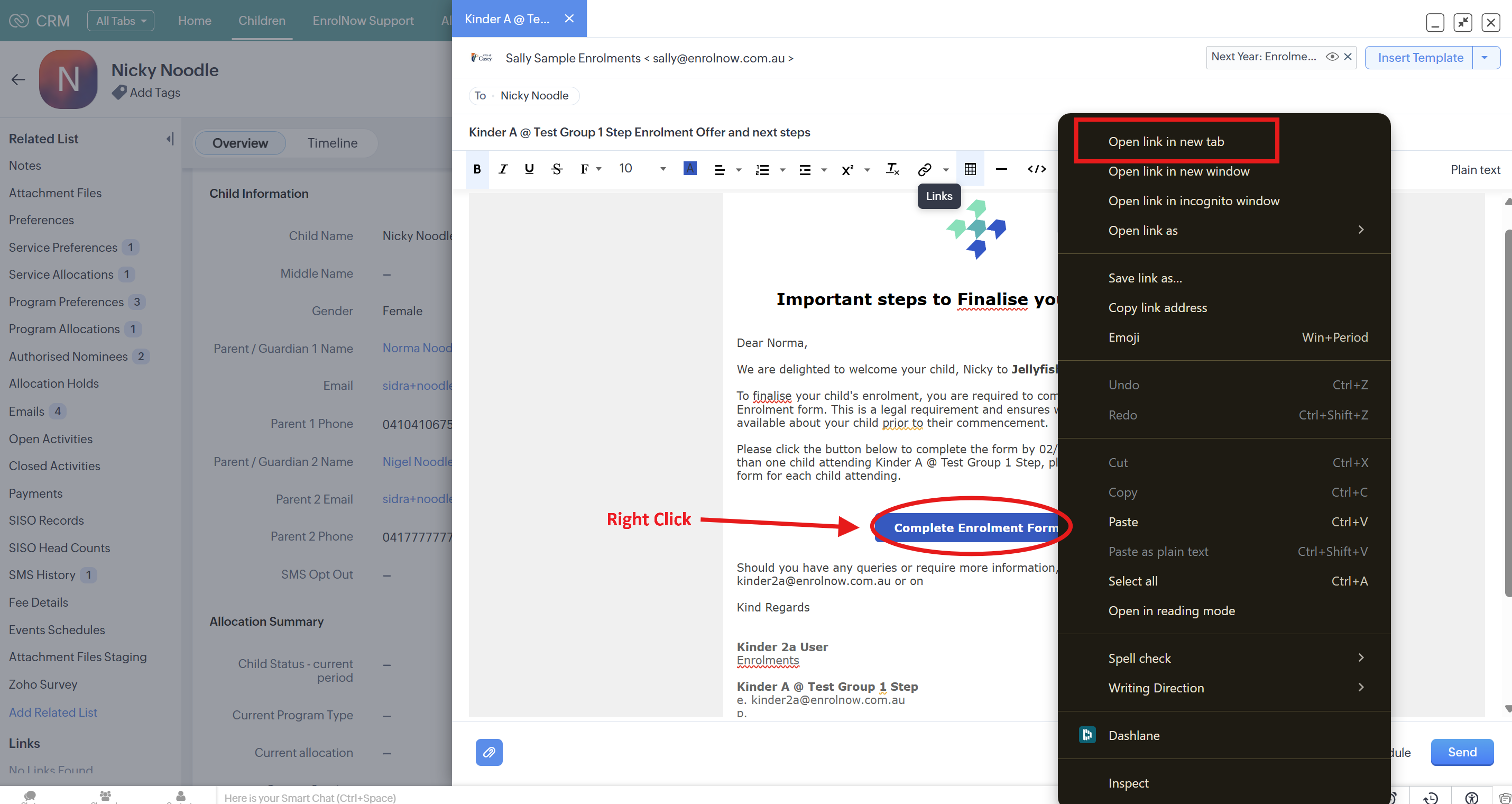Insert a table into the email

click(970, 169)
